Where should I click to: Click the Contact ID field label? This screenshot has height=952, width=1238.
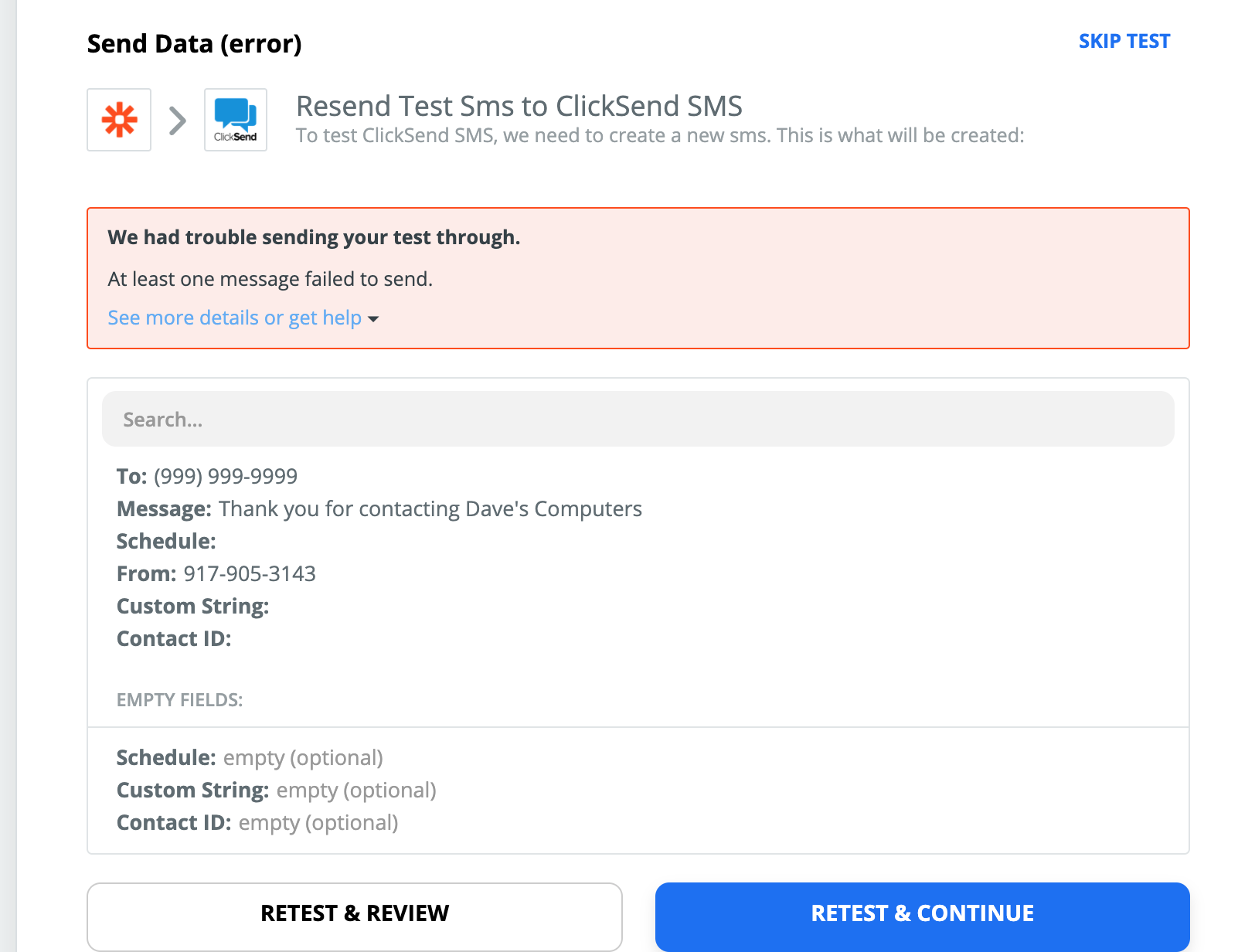click(x=174, y=638)
